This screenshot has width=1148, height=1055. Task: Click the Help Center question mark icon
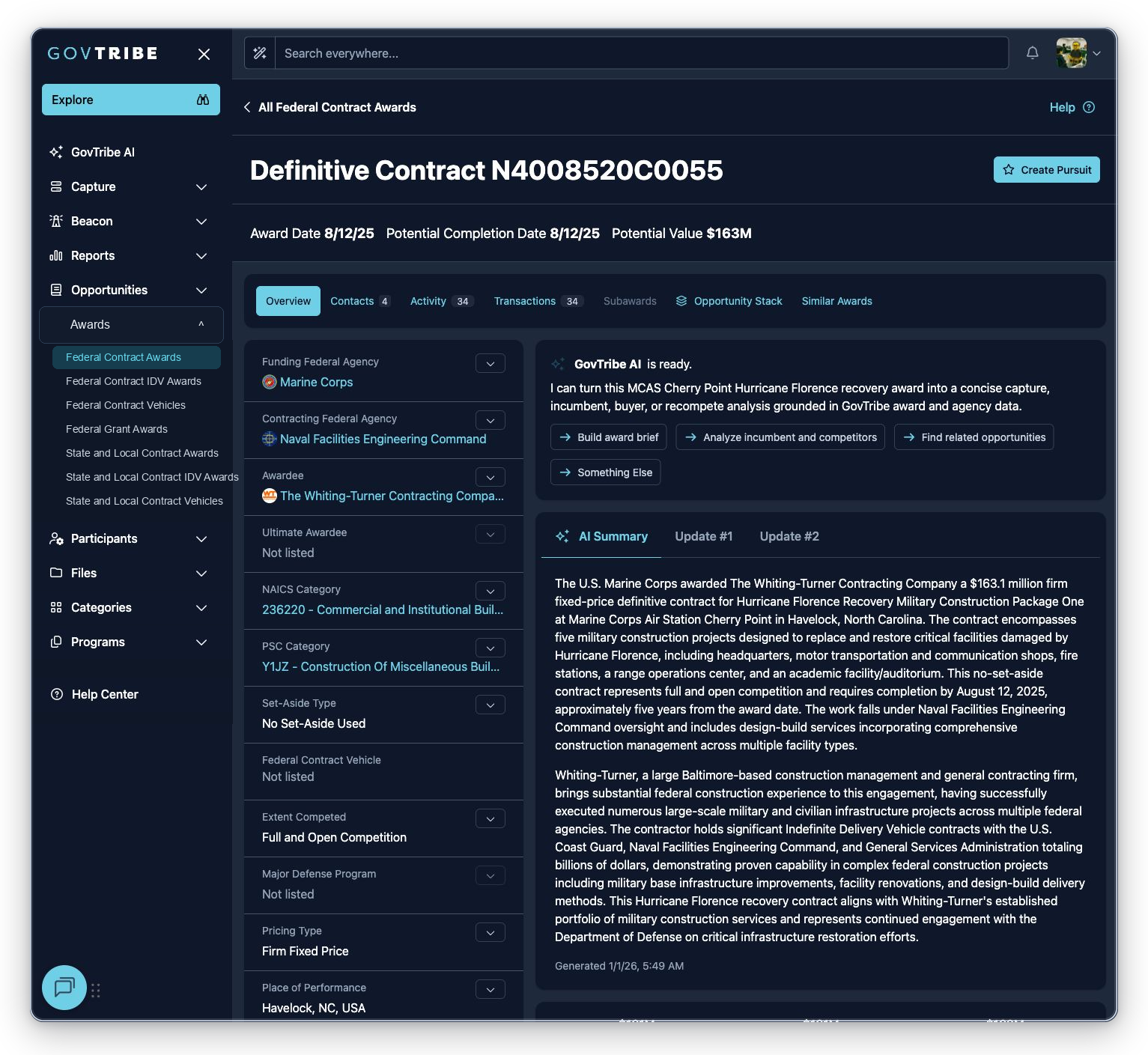[x=57, y=694]
